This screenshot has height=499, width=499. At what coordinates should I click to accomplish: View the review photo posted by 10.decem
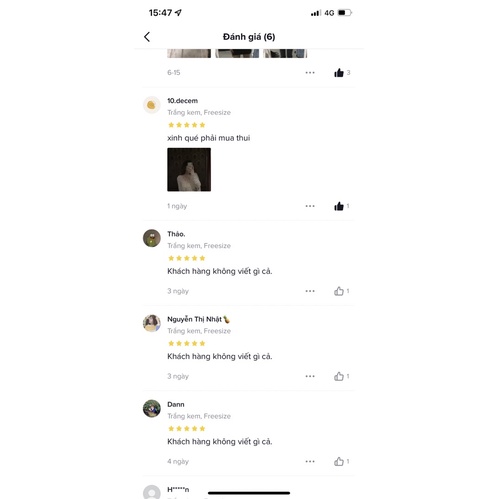pyautogui.click(x=189, y=170)
